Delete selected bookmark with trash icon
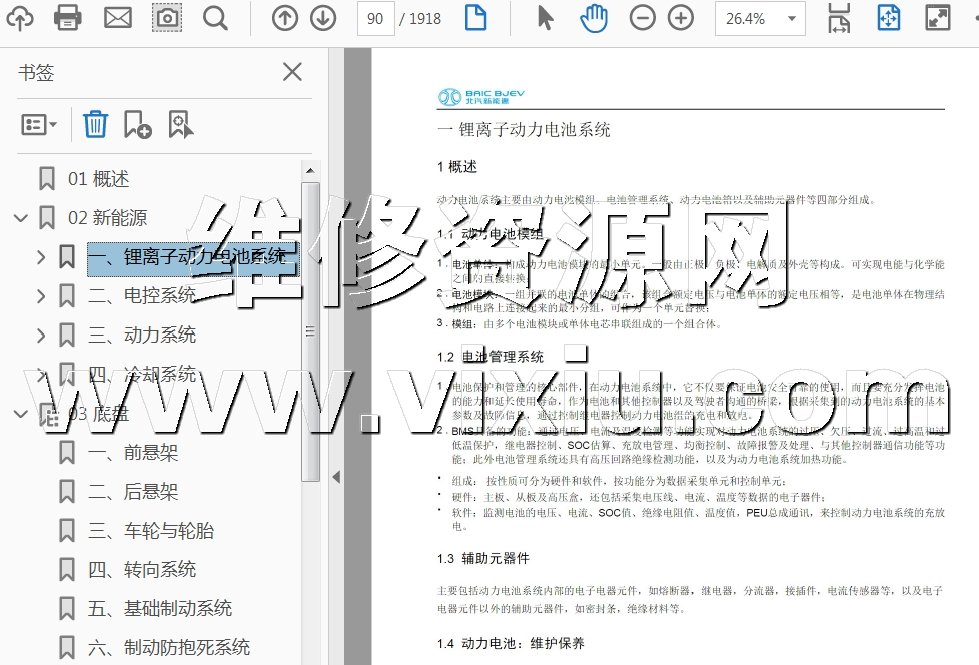 tap(95, 124)
